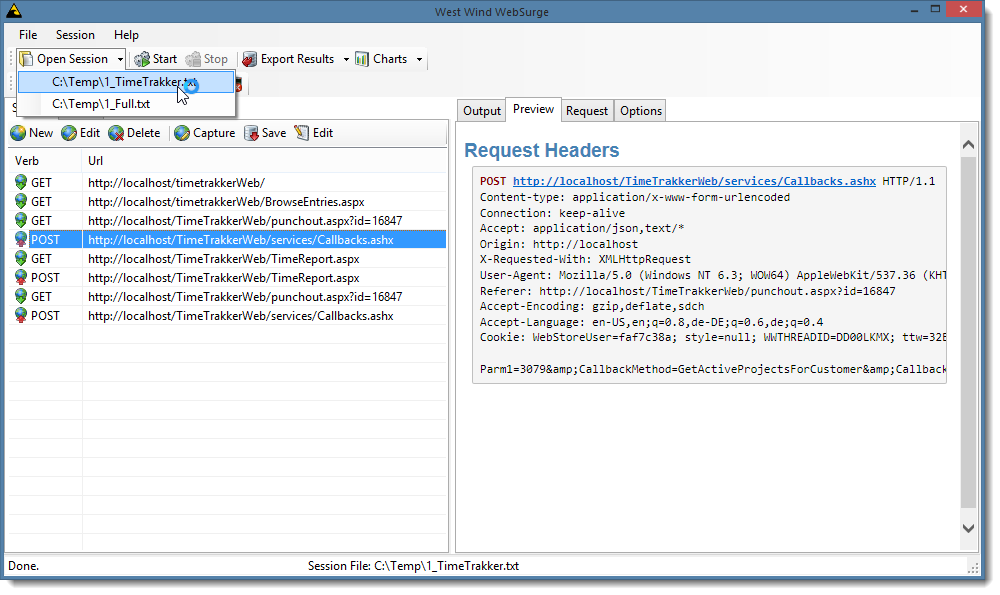Select the GET timetrakkerWeb/ root row icon
This screenshot has width=1000, height=595.
(x=21, y=182)
